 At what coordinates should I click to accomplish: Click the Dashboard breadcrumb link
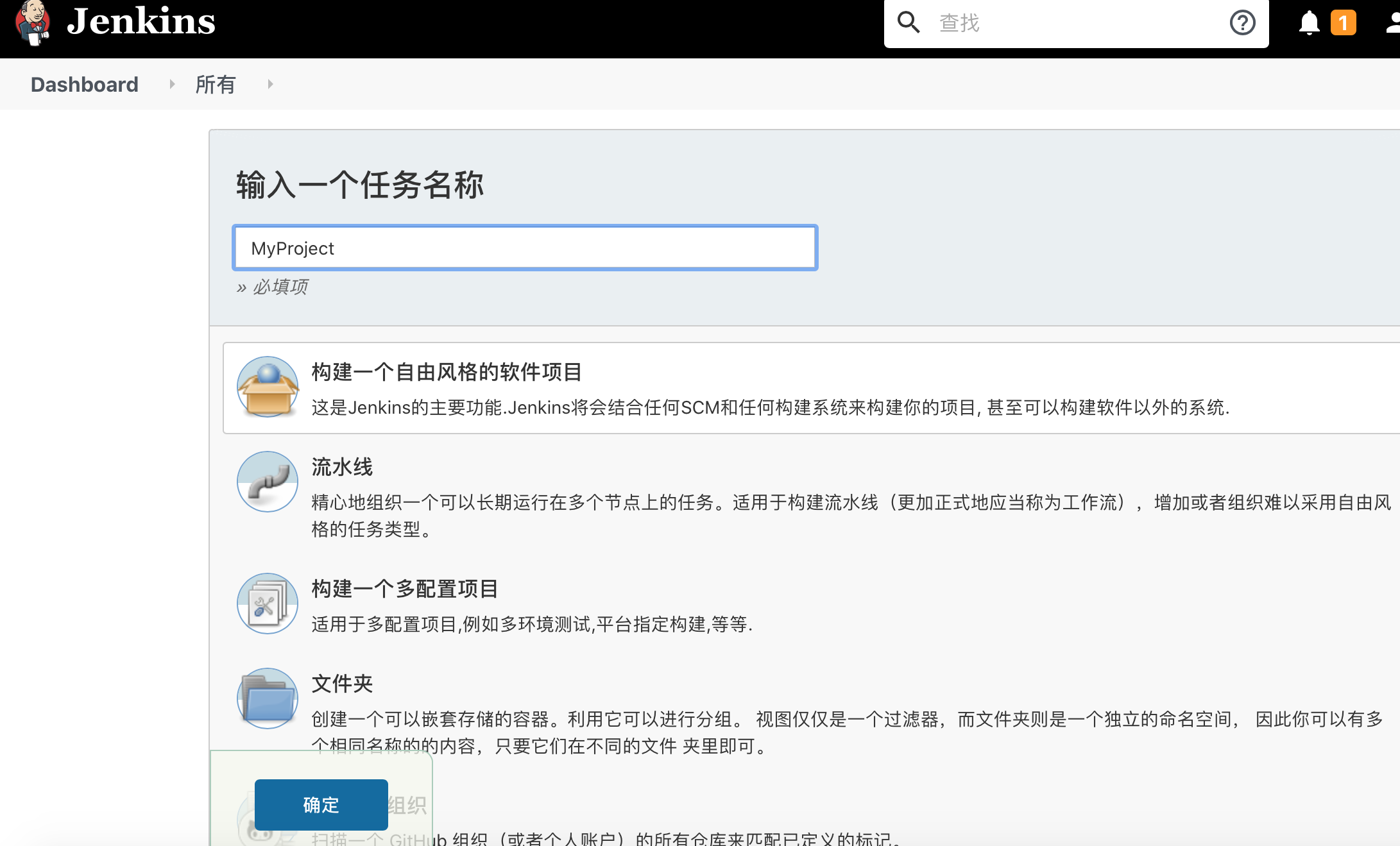(x=85, y=85)
